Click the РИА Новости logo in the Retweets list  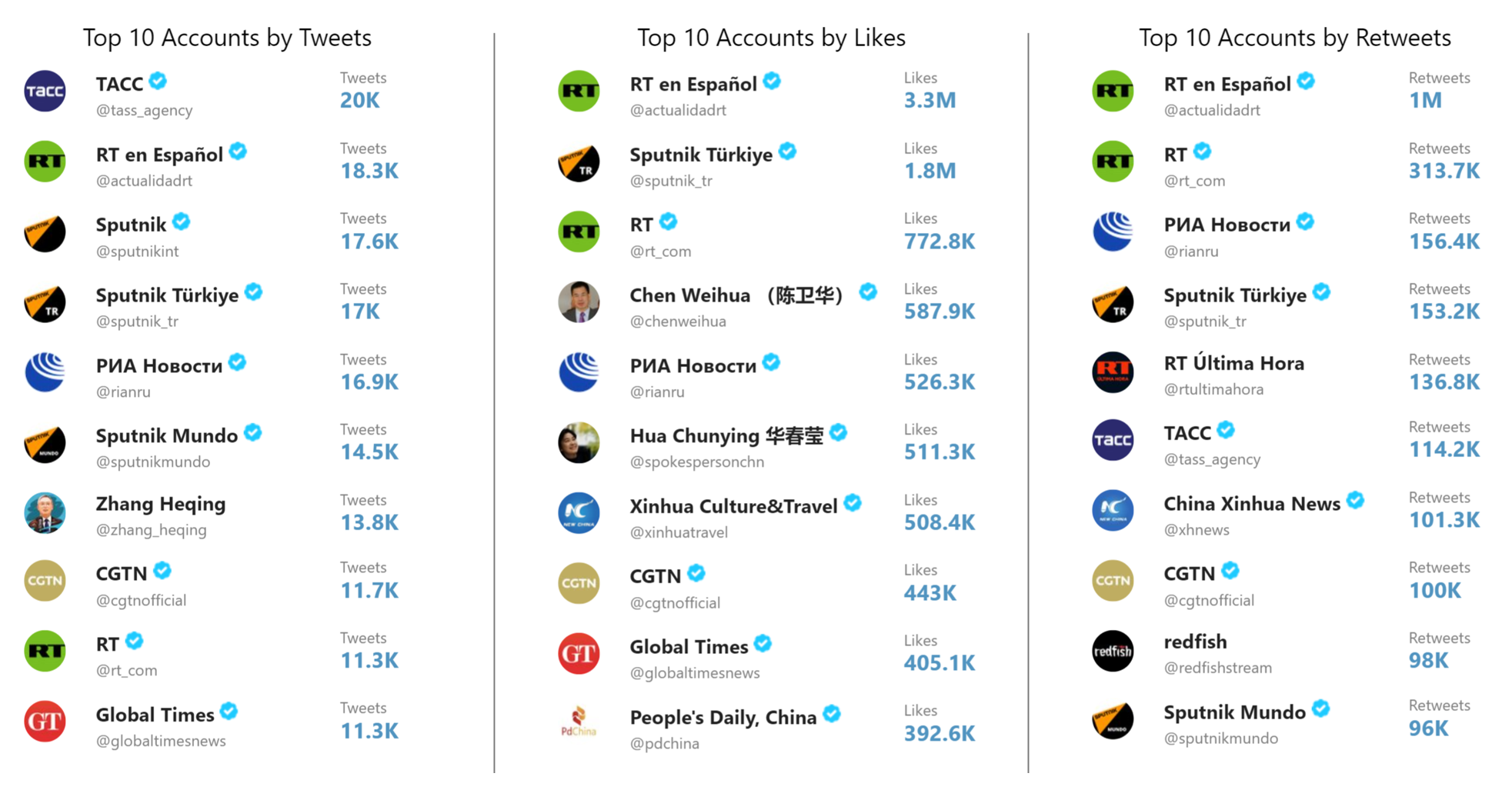(1113, 232)
